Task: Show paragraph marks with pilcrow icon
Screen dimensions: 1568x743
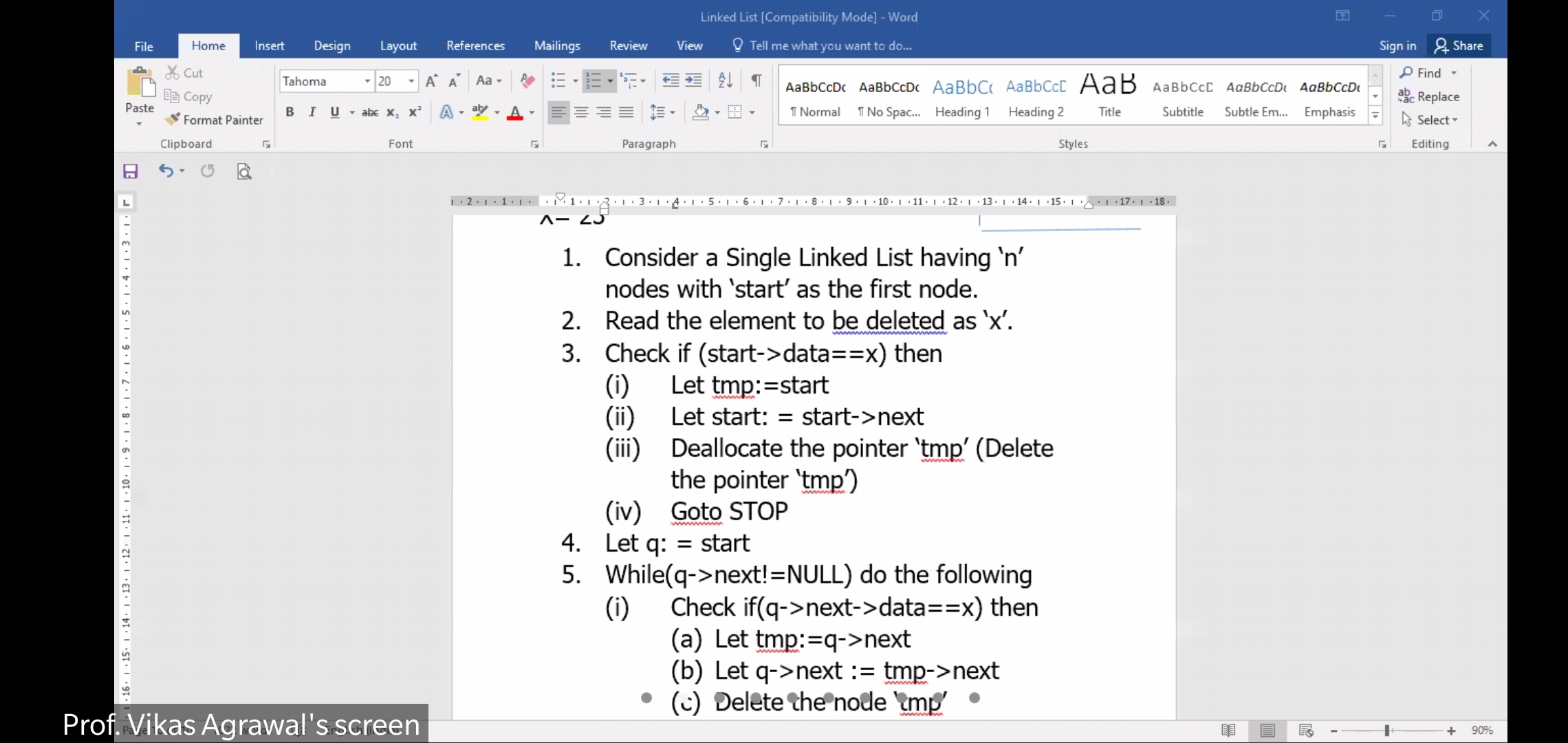Action: pyautogui.click(x=756, y=80)
